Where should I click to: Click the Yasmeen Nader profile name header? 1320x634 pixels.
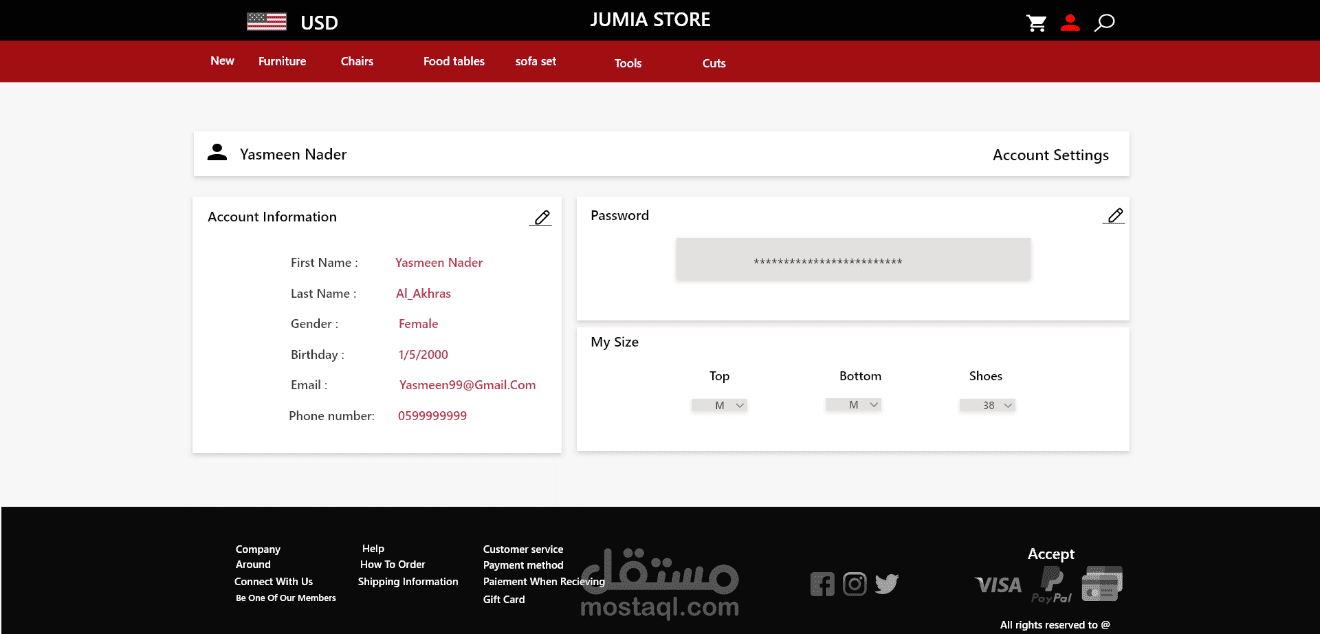pos(293,154)
